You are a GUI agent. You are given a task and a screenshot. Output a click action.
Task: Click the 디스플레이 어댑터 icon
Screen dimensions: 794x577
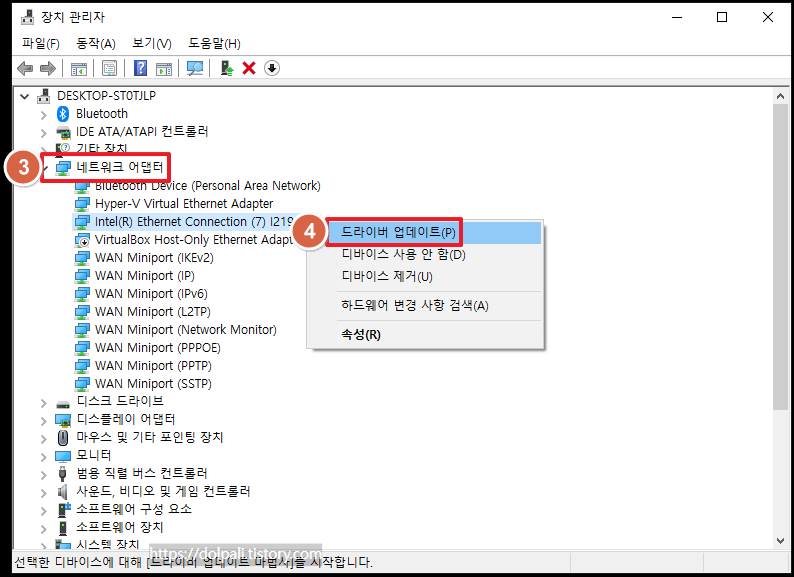click(63, 420)
